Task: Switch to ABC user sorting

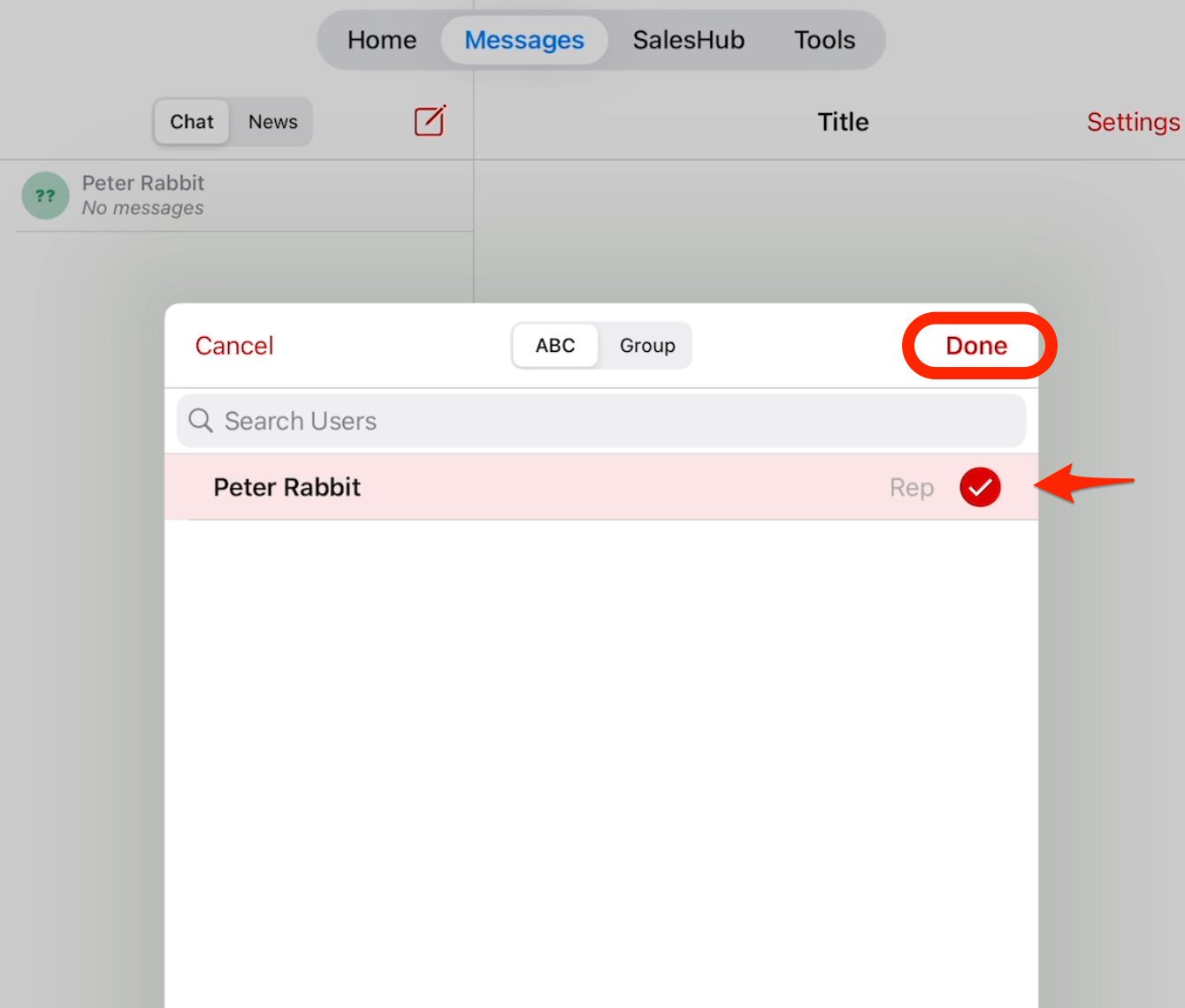Action: point(555,346)
